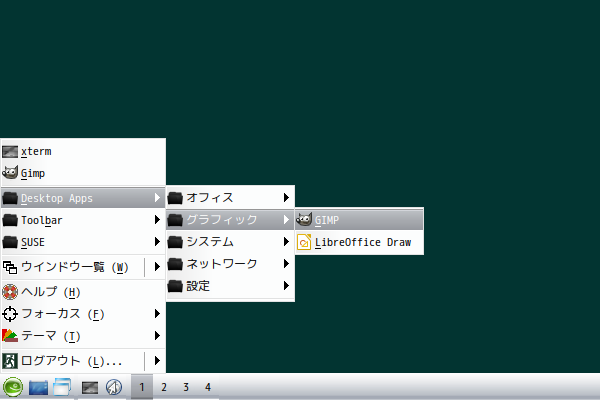Click the logout exit-figure icon
The image size is (600, 400).
click(10, 361)
